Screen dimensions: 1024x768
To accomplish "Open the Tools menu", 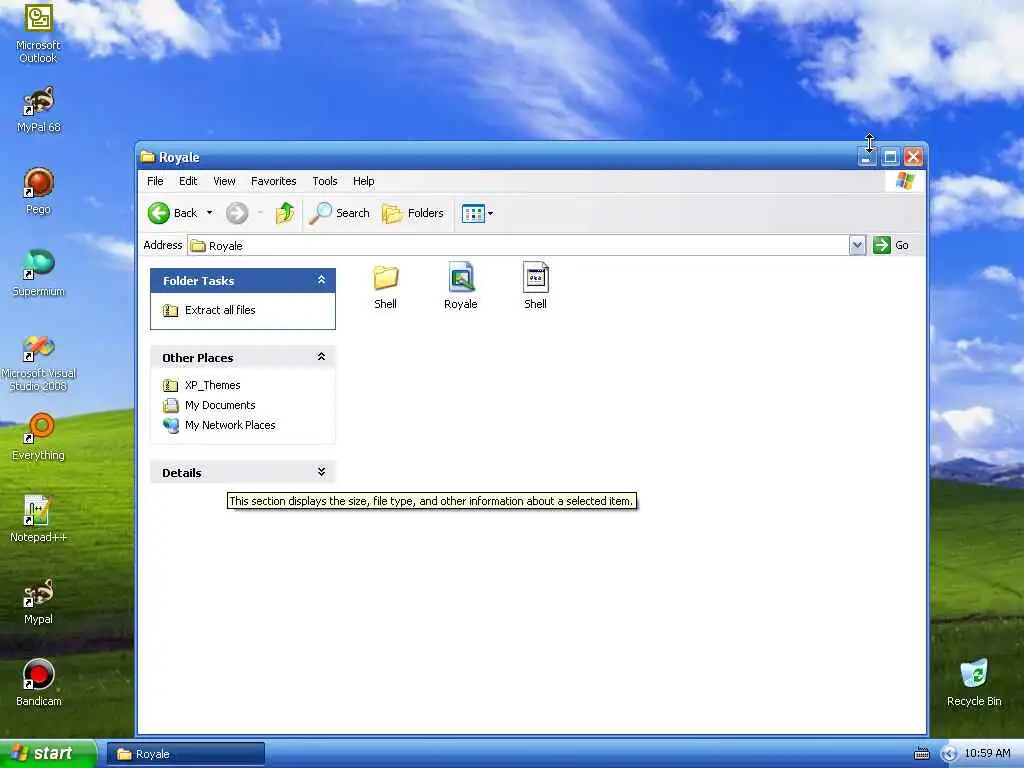I will (325, 181).
